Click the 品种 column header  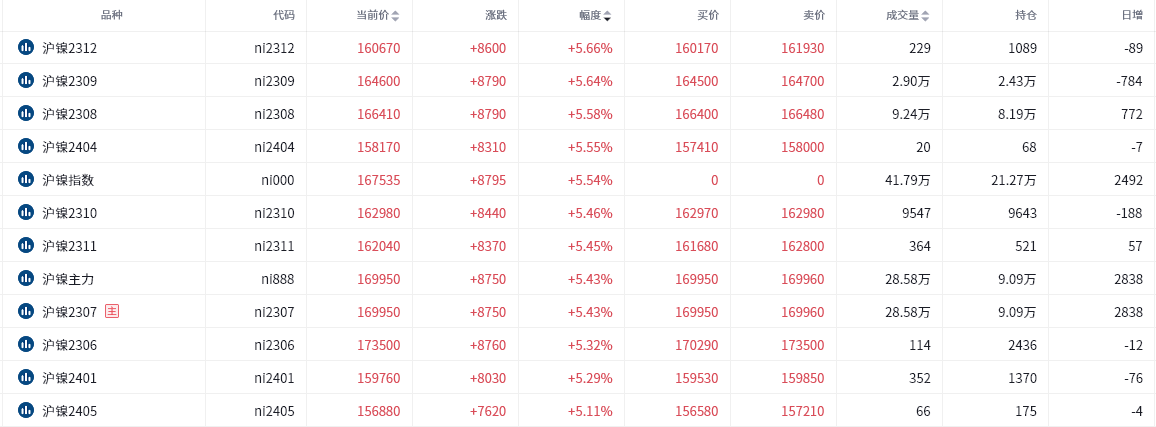111,15
